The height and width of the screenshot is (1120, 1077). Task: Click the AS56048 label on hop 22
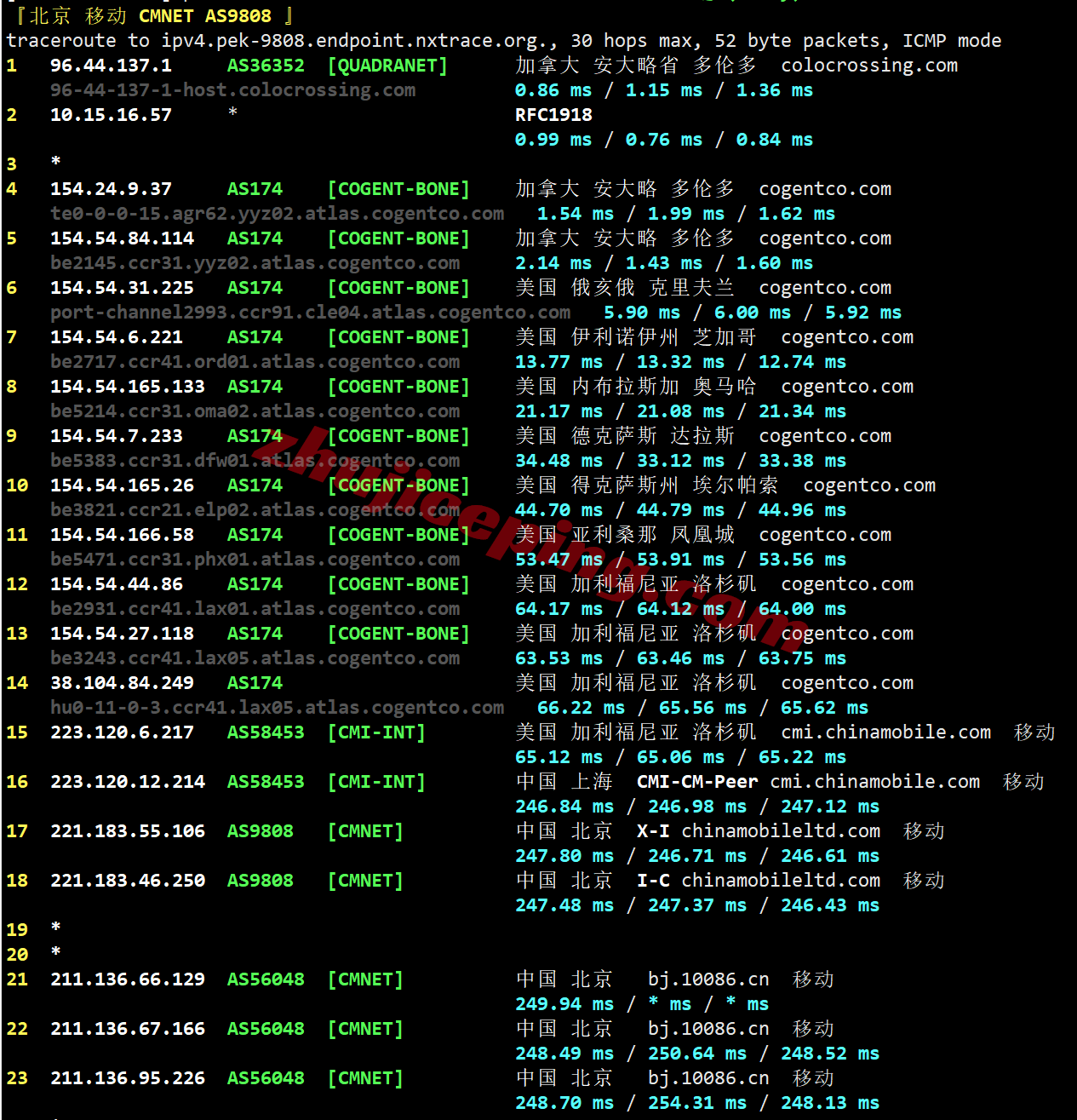click(x=266, y=1029)
